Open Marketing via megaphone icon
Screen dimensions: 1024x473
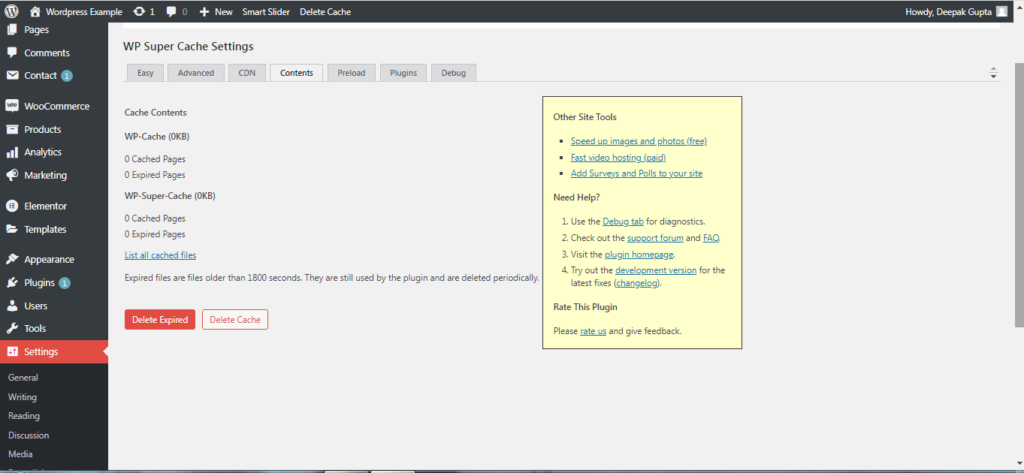click(x=12, y=175)
